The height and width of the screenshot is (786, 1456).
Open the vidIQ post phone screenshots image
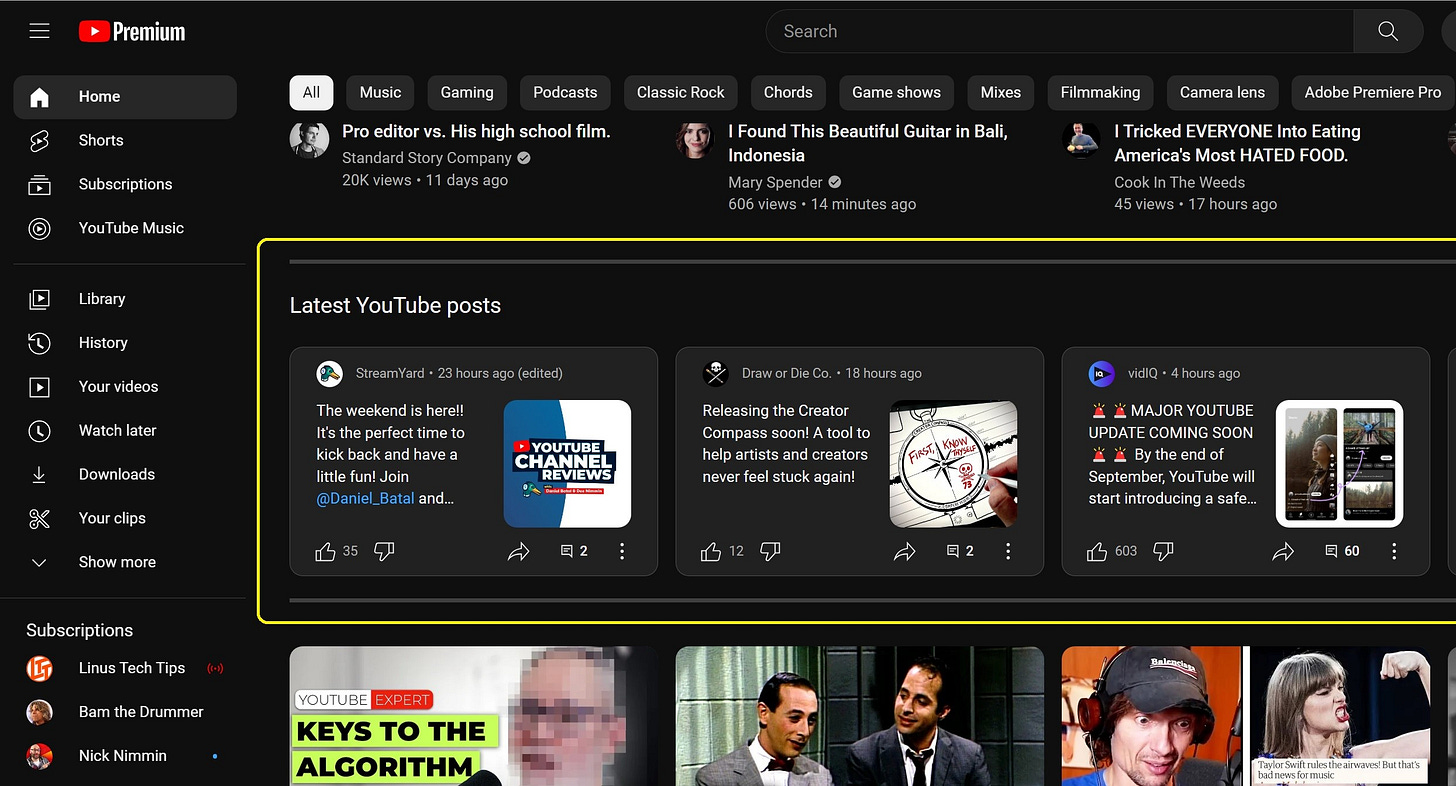[x=1339, y=464]
